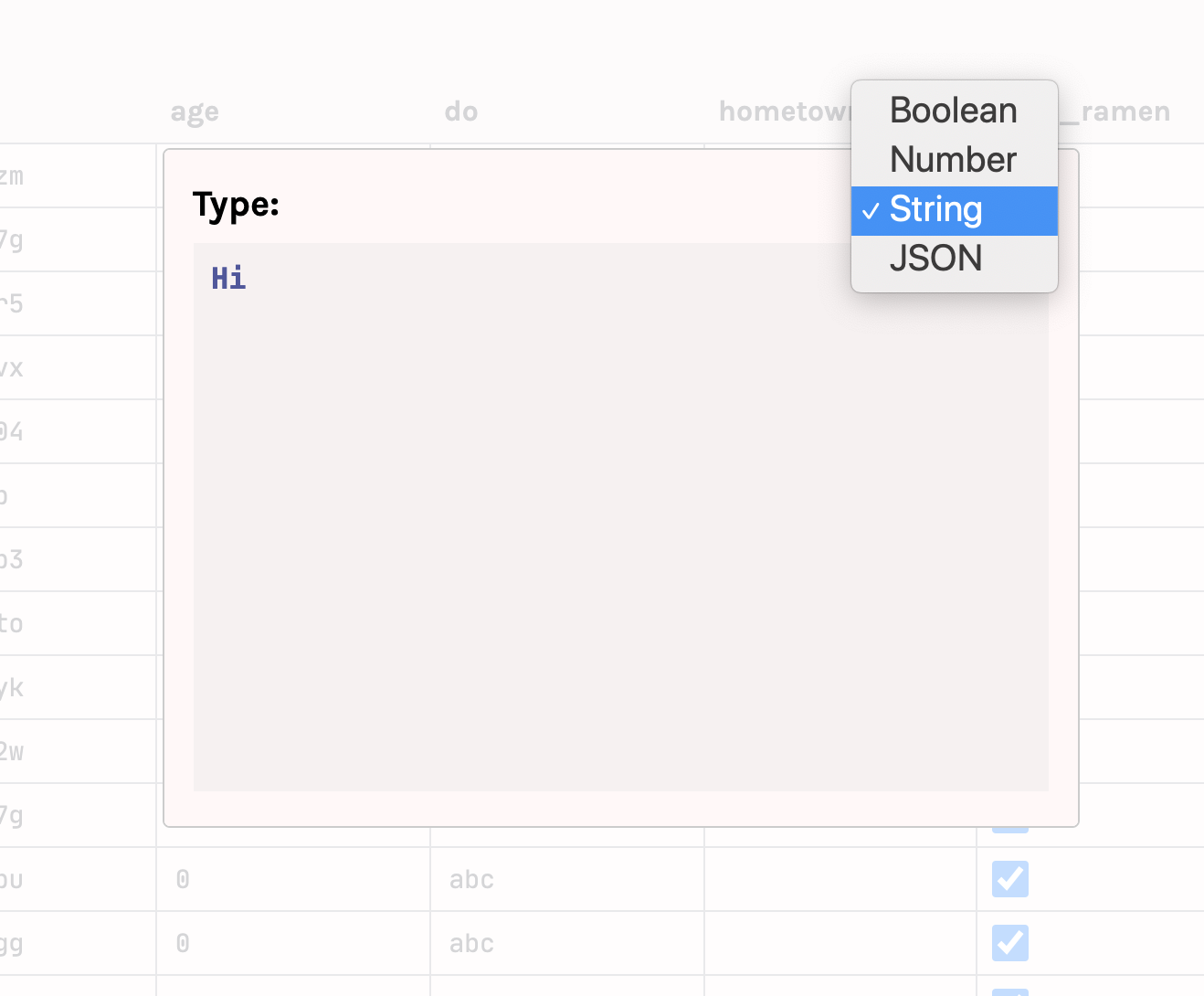Click the age column header
Screen dimensions: 1204x996
pos(194,111)
